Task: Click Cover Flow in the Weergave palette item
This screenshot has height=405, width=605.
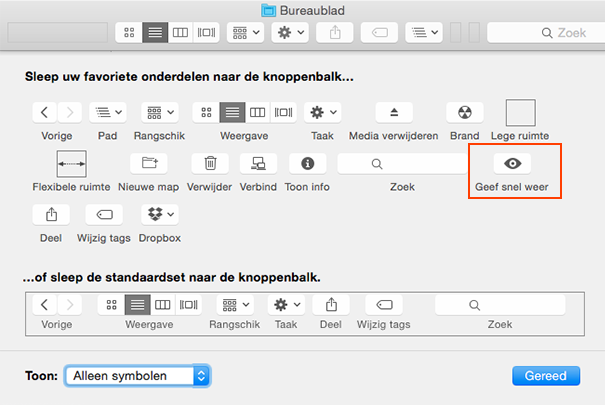Action: tap(284, 112)
